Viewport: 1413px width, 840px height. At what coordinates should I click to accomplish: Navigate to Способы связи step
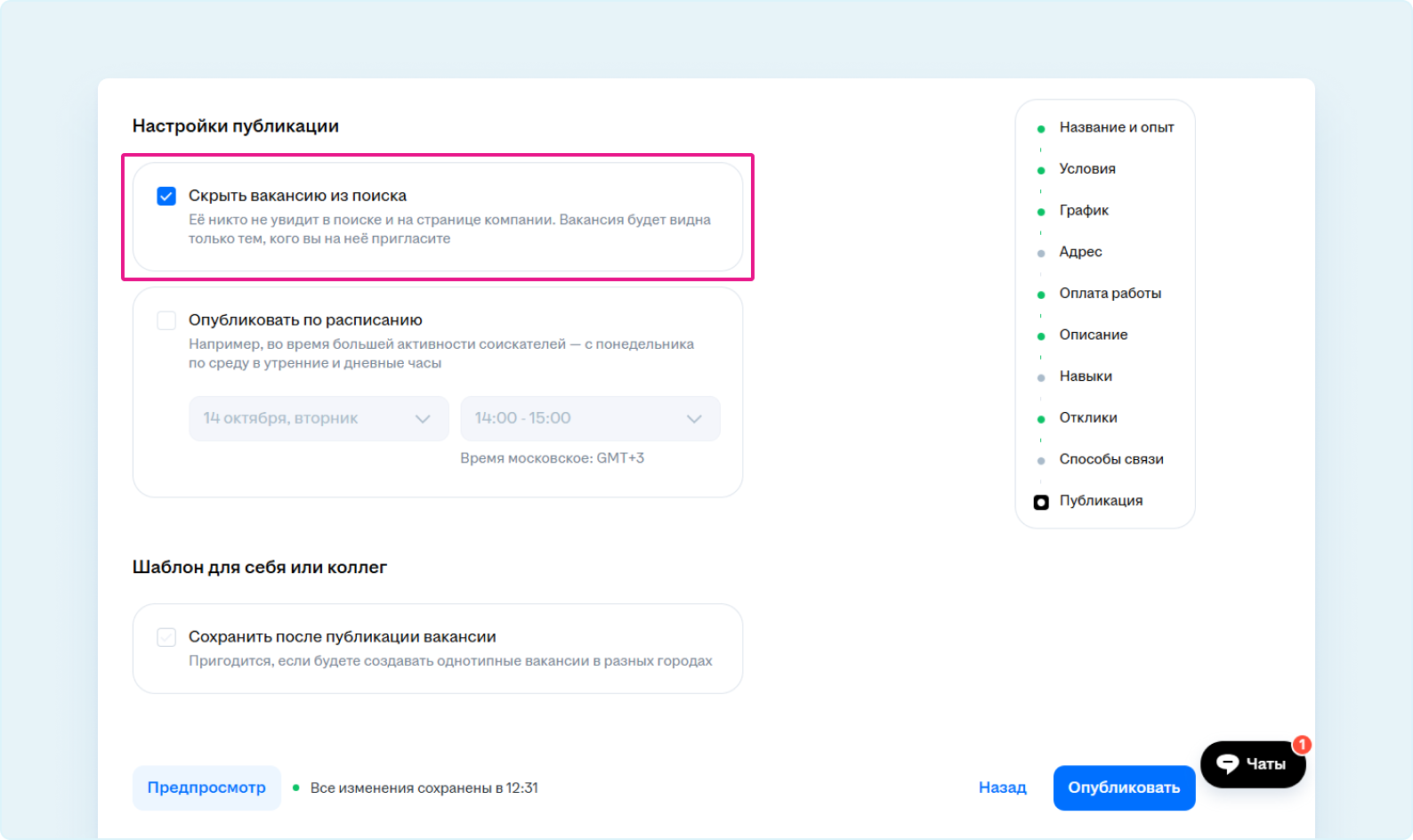[x=1110, y=459]
